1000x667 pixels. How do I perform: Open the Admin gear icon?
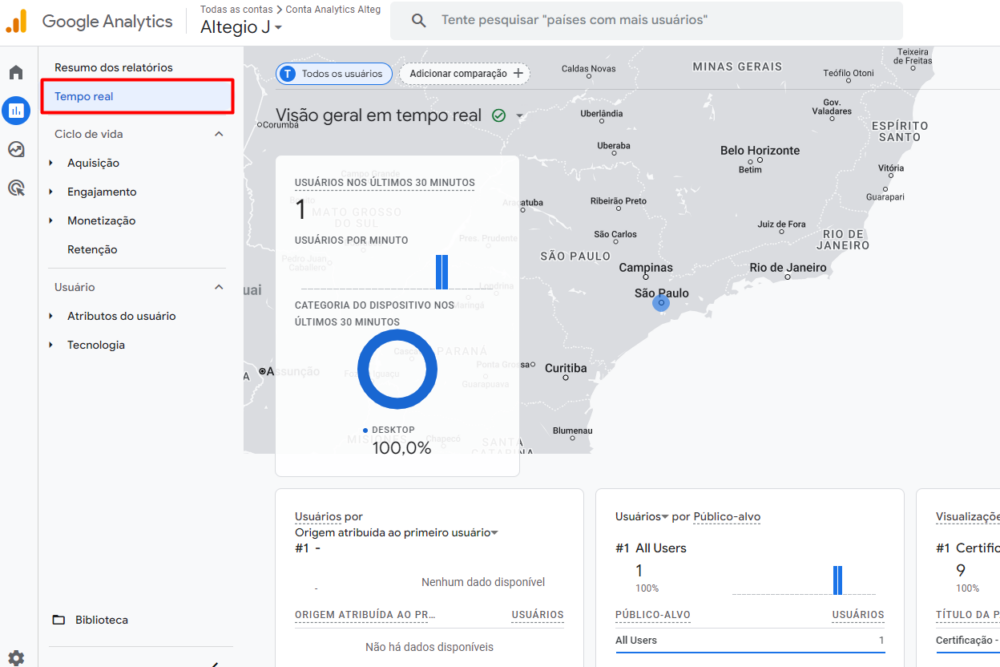[x=16, y=657]
